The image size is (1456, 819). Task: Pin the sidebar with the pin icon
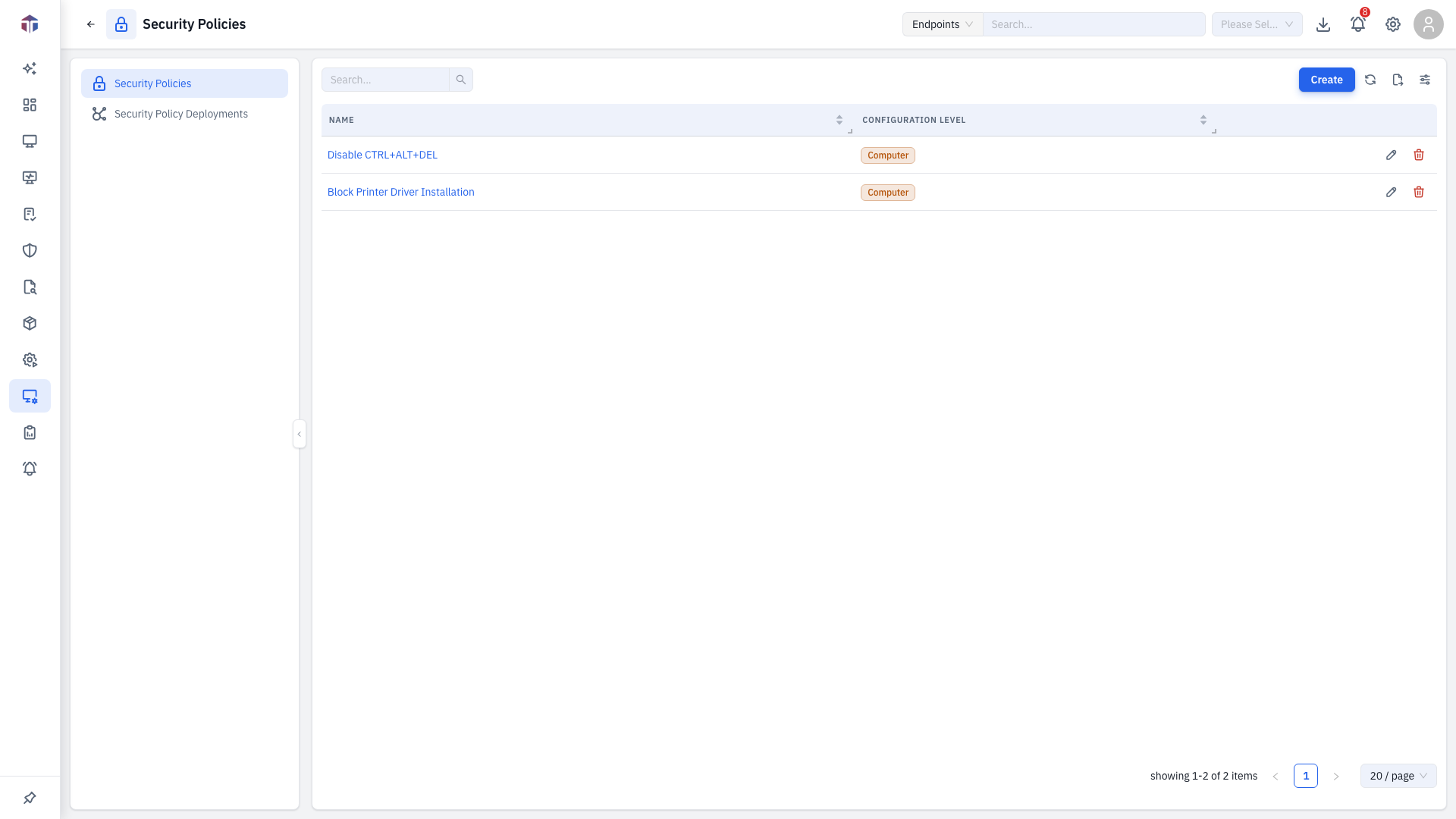30,798
